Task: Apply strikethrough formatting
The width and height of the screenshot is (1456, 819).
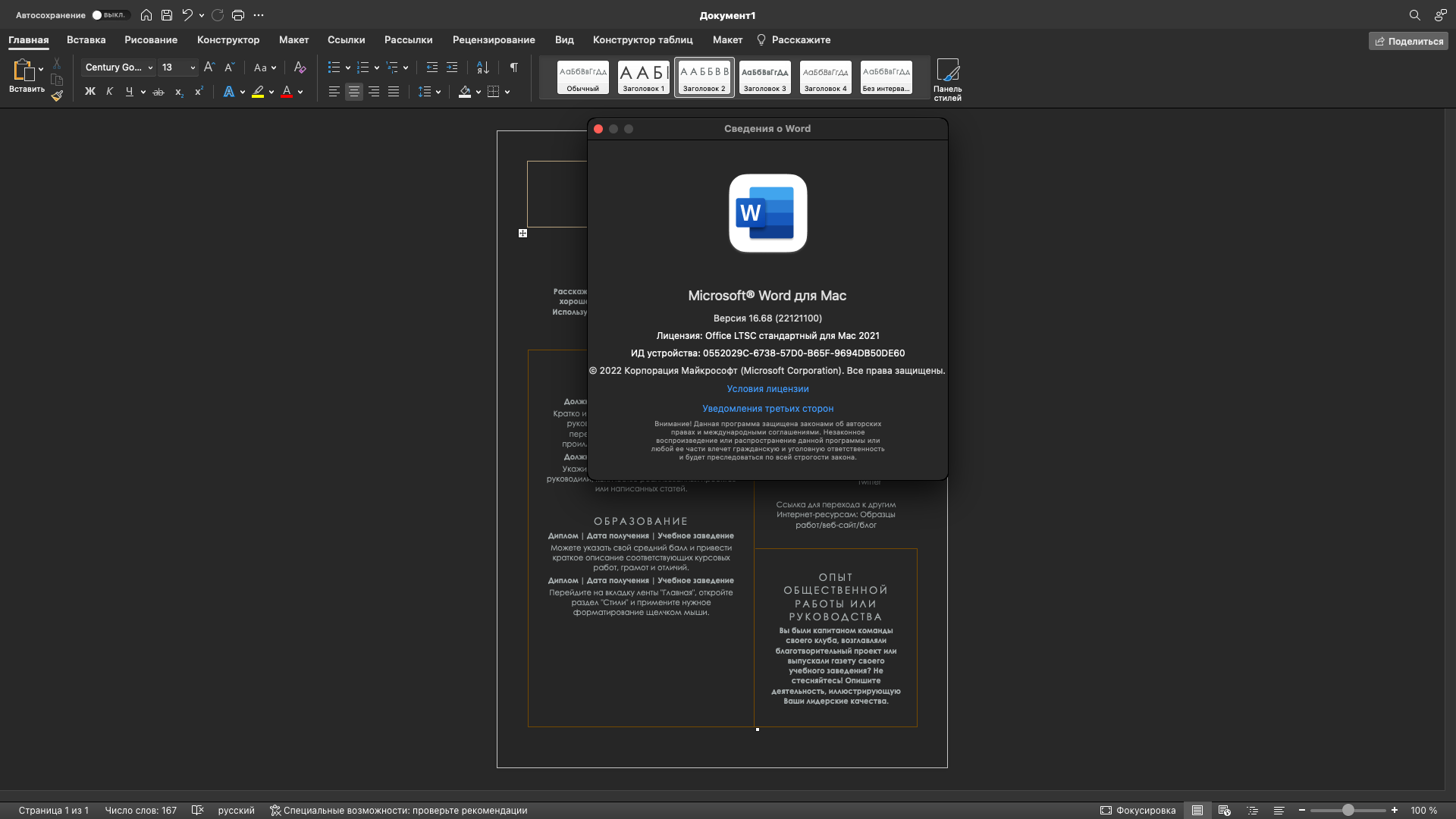Action: tap(158, 92)
